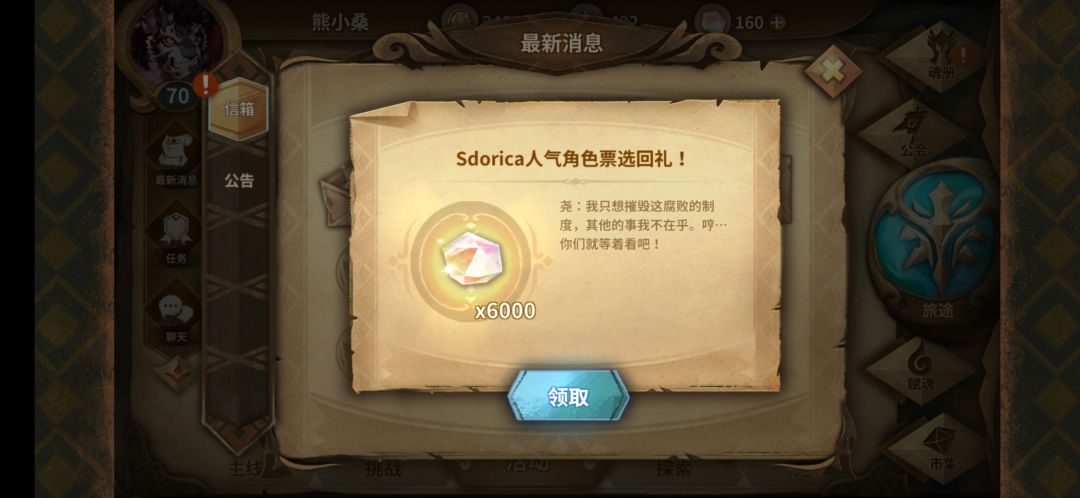Image resolution: width=1080 pixels, height=498 pixels.
Task: Expand the left sidebar arrow below 聊天
Action: pos(177,372)
